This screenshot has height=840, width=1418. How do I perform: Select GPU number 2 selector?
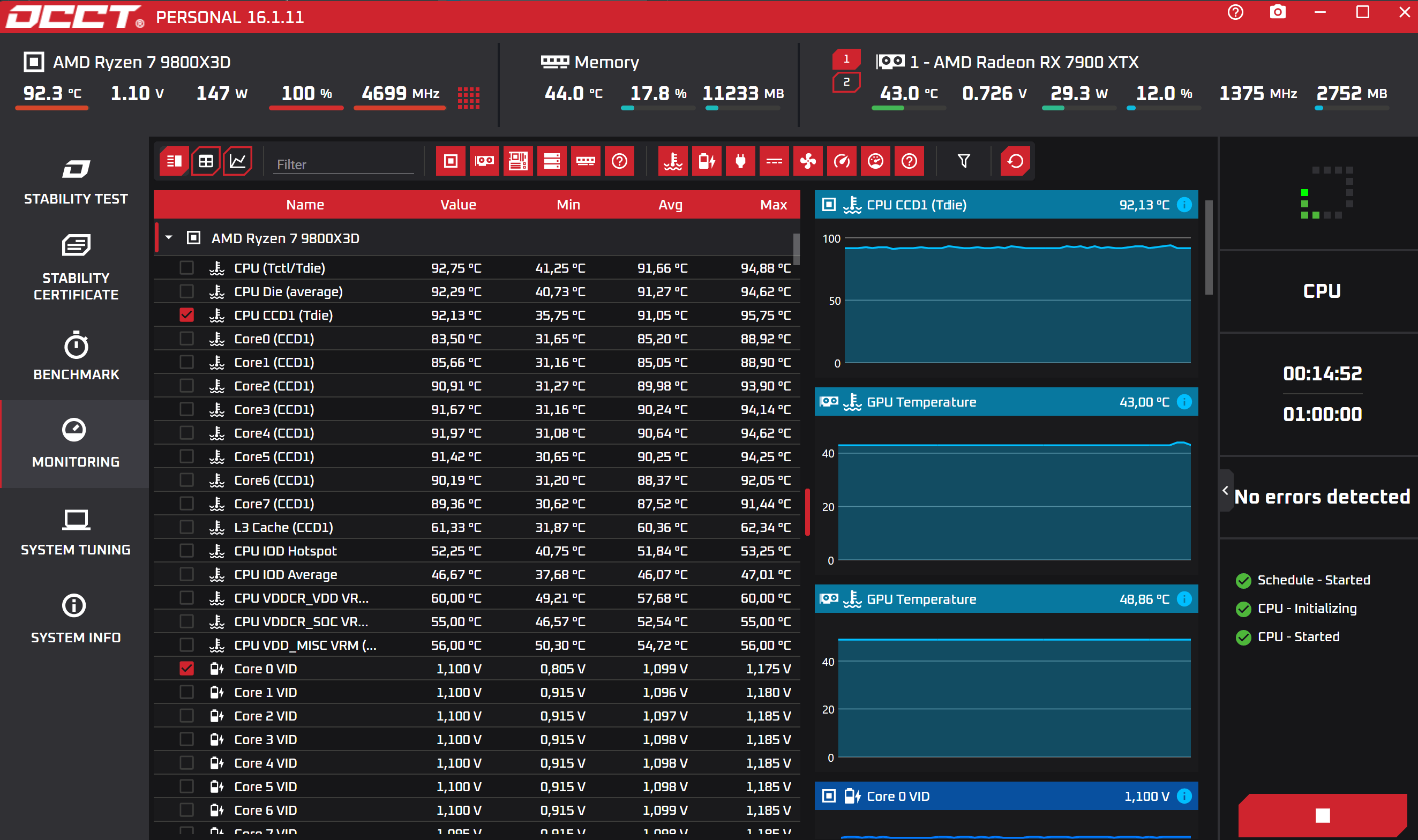click(846, 82)
